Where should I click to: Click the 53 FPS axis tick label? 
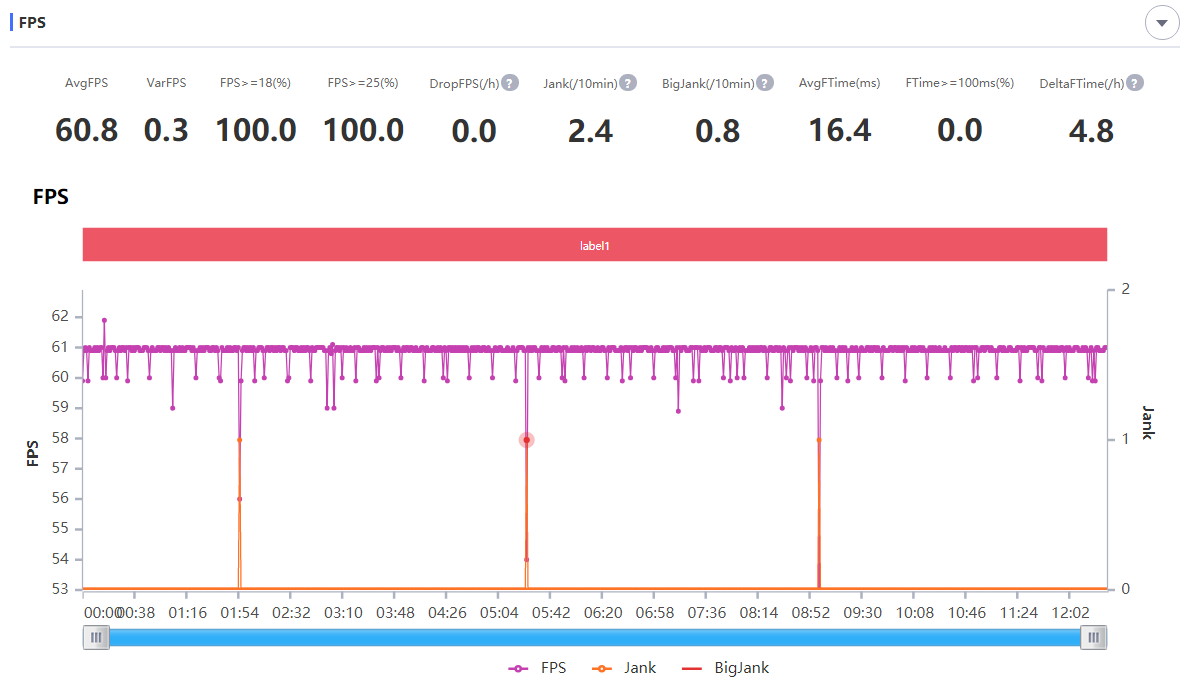[x=60, y=588]
